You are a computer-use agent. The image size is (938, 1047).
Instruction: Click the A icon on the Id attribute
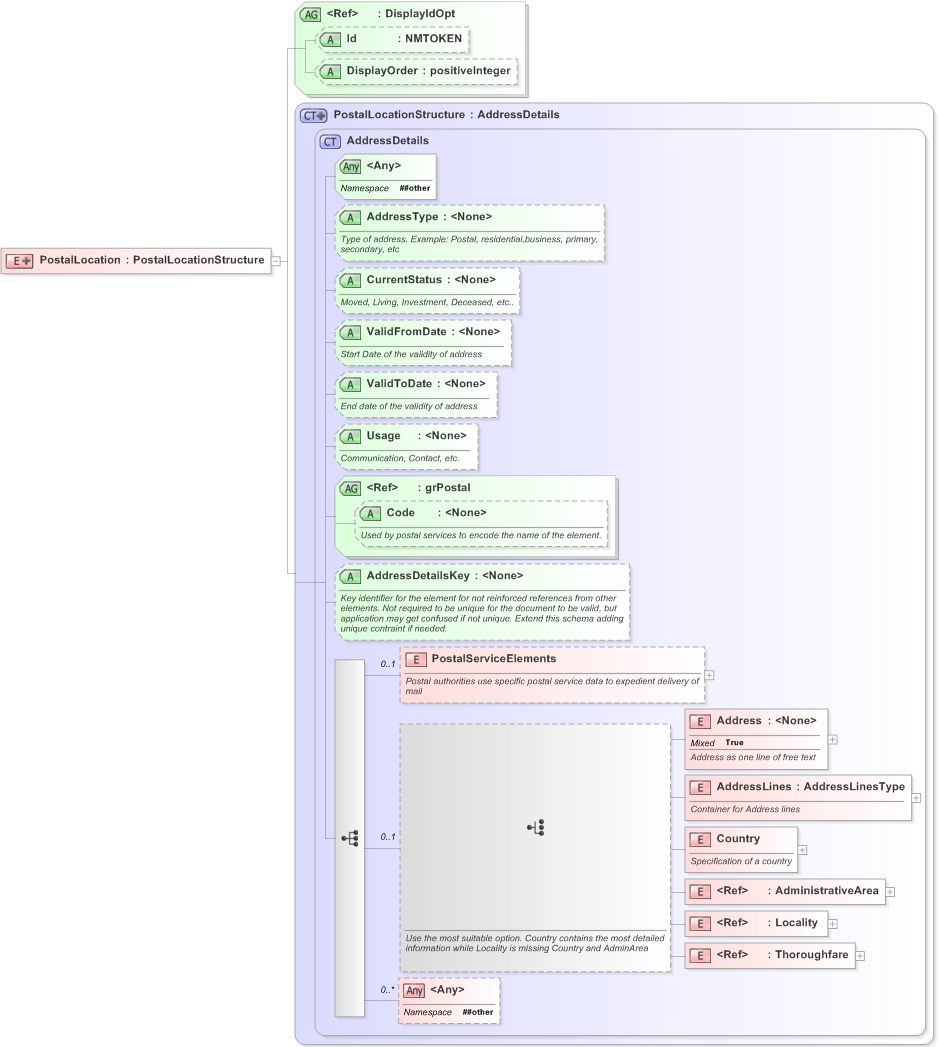330,39
